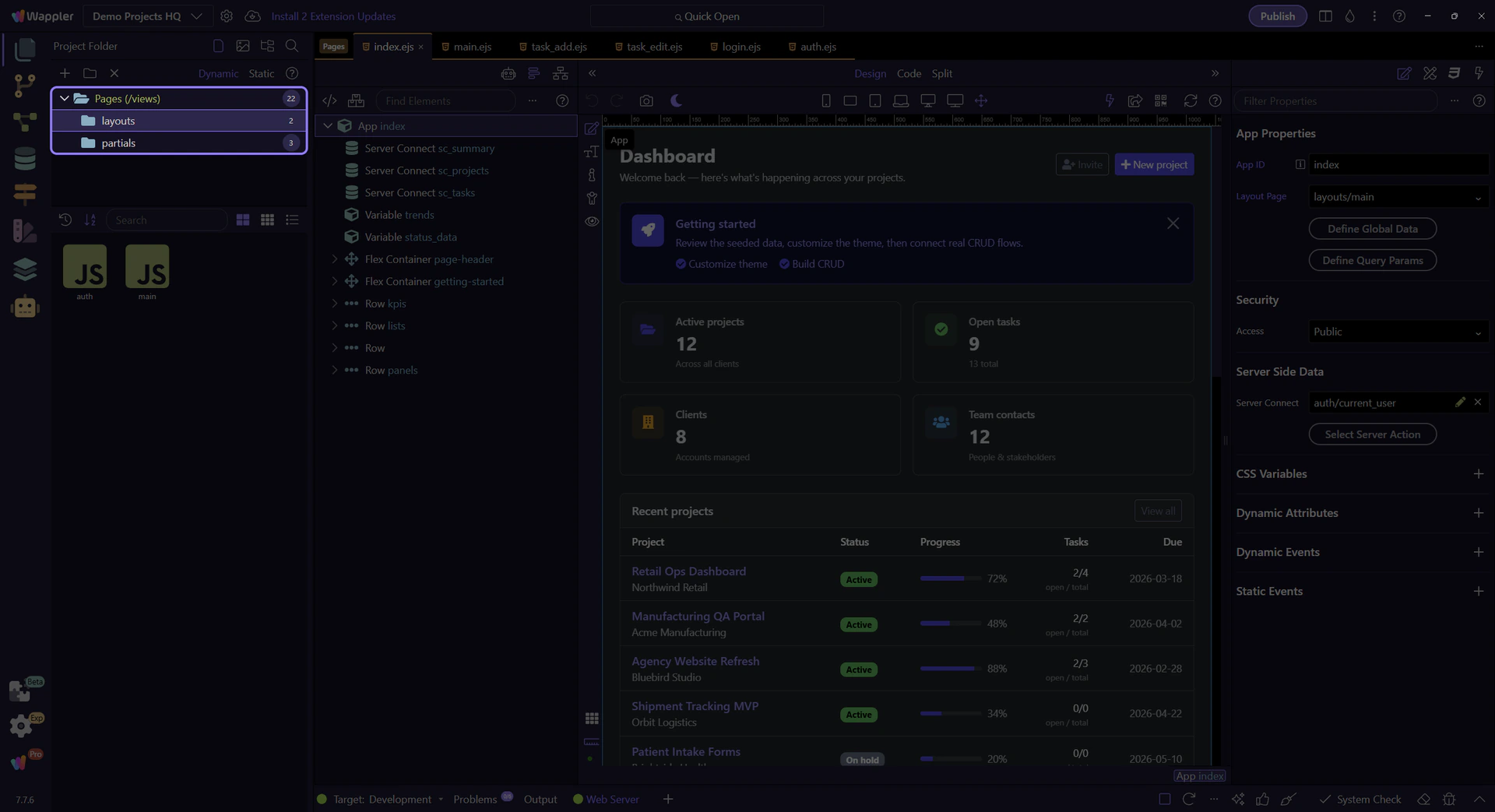Click the Define Global Data button
This screenshot has height=812, width=1495.
tap(1372, 229)
